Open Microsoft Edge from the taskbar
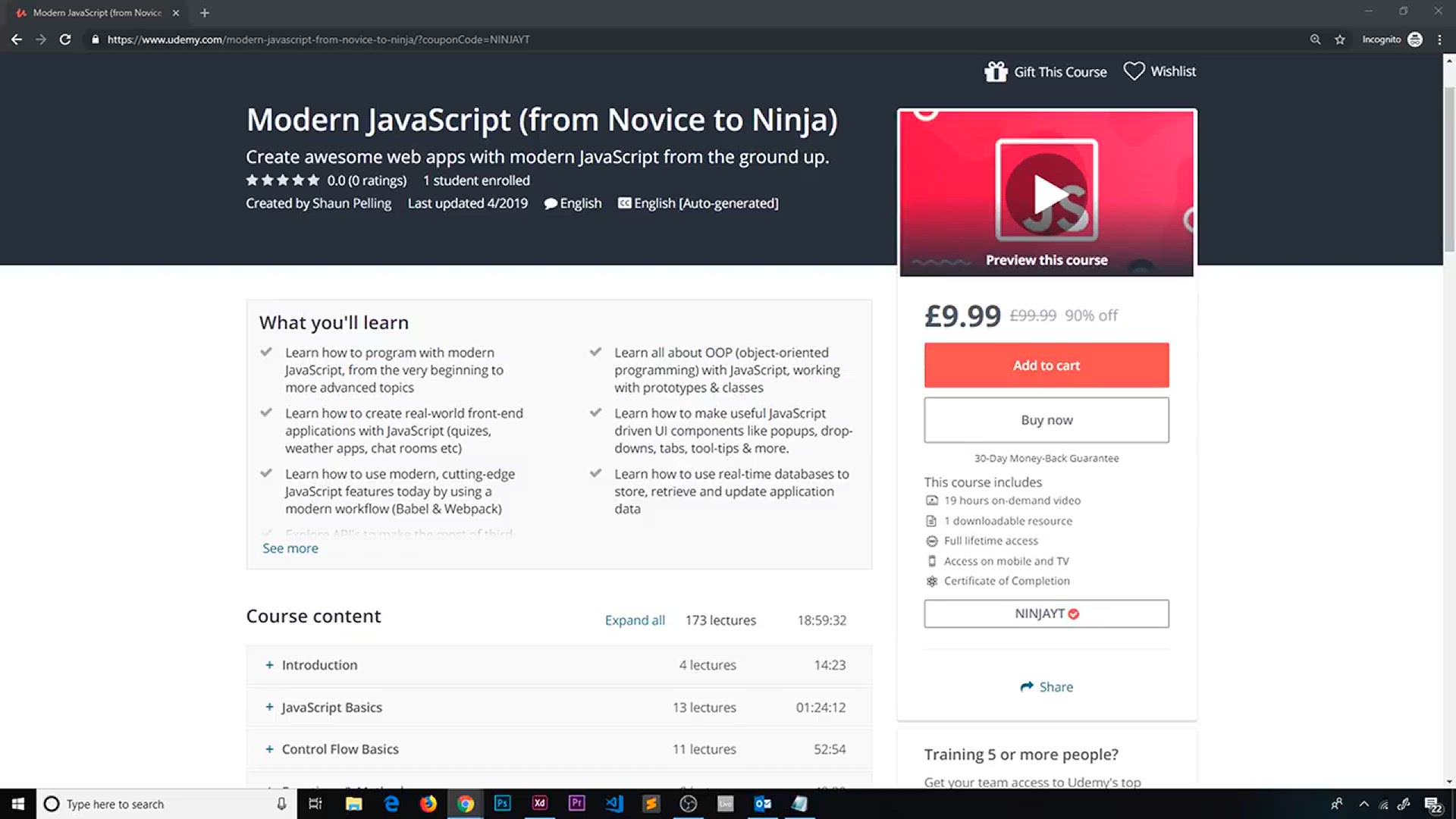This screenshot has height=819, width=1456. point(391,804)
